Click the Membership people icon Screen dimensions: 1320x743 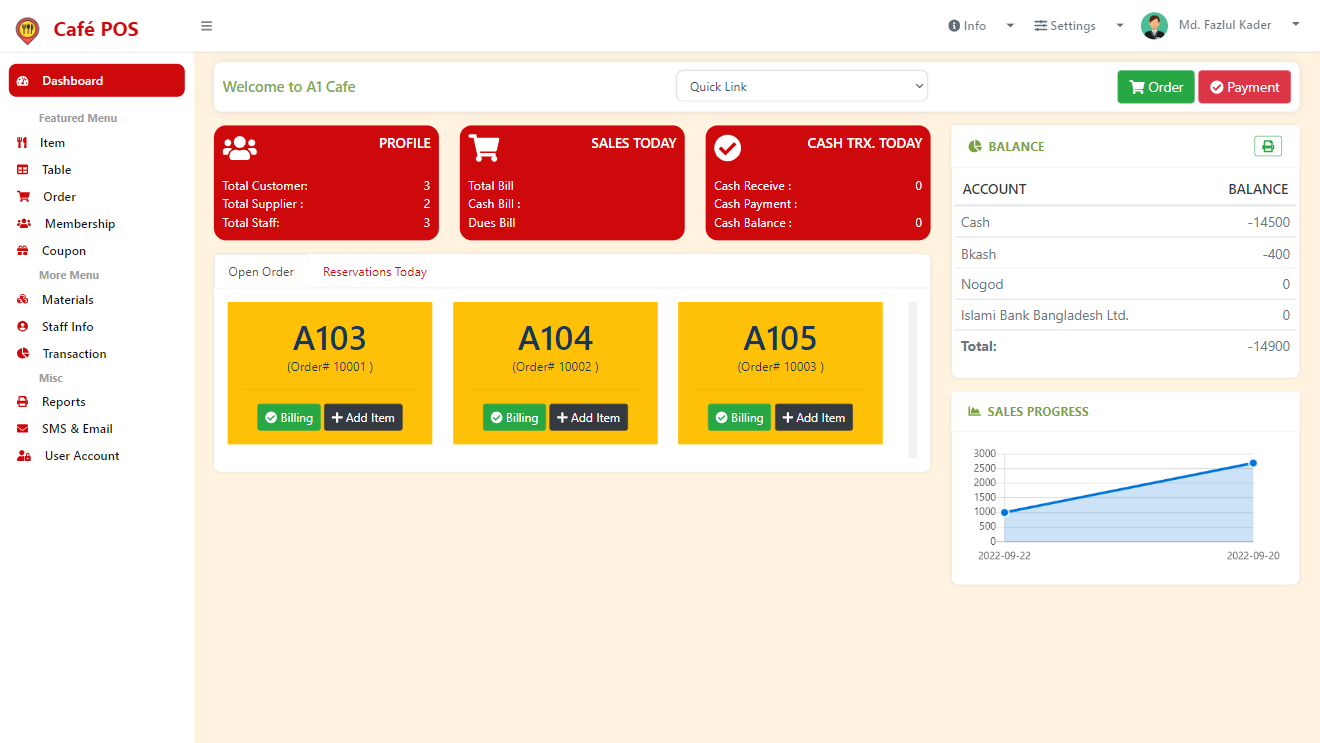click(x=23, y=224)
